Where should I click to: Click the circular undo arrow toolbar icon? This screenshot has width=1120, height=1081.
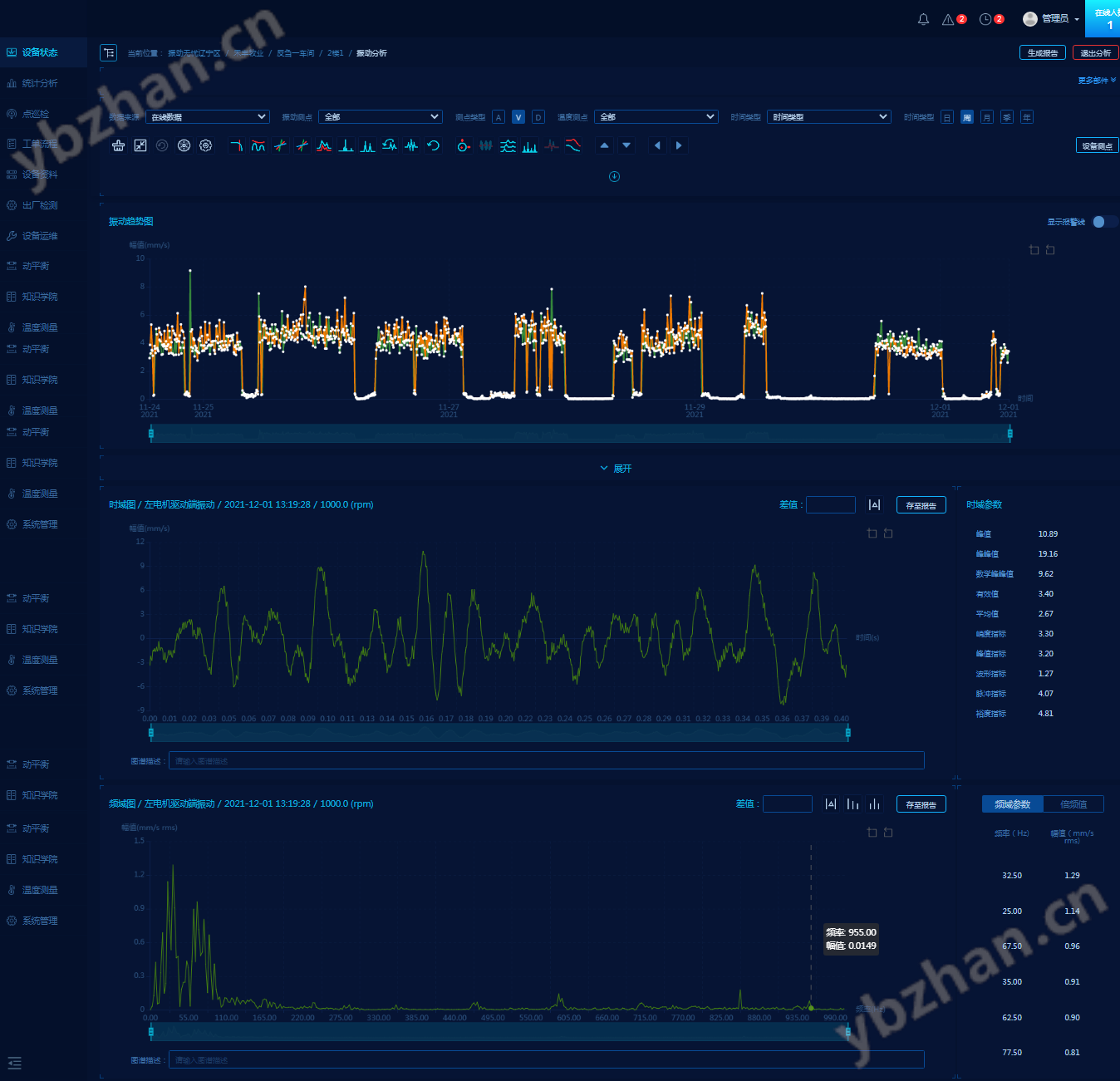(x=433, y=145)
